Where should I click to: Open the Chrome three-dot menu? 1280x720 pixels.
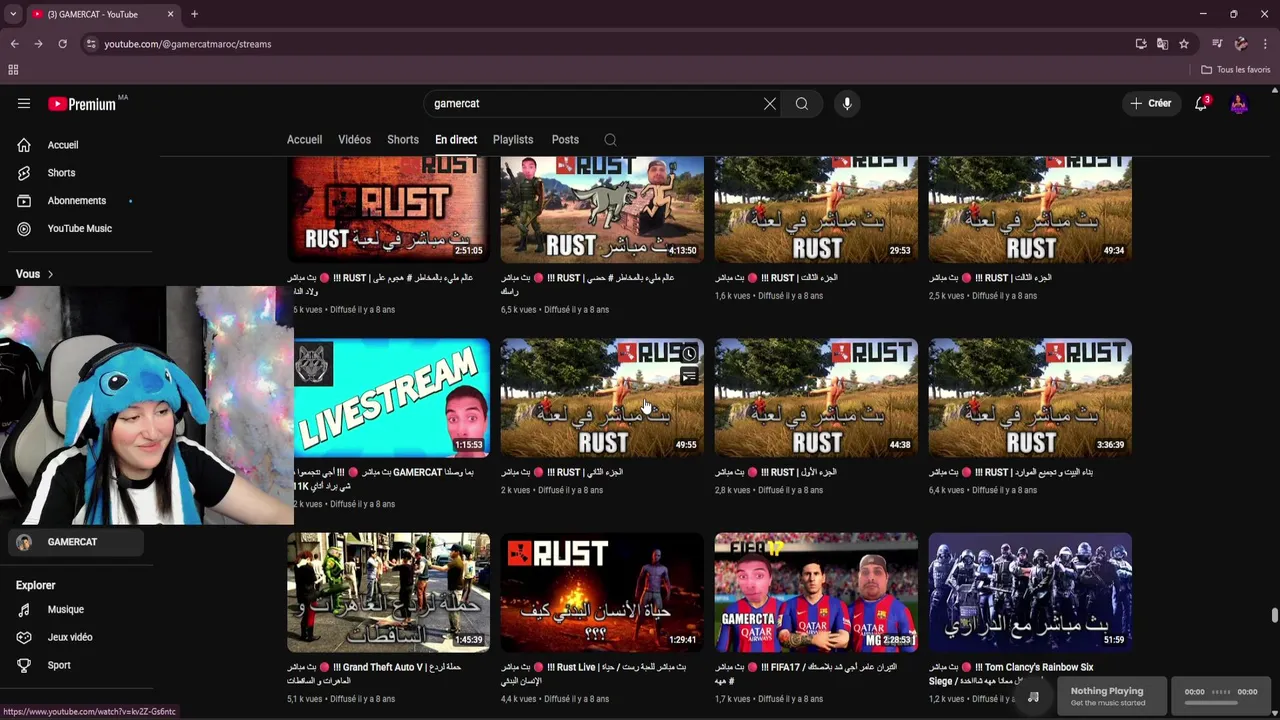click(x=1265, y=44)
